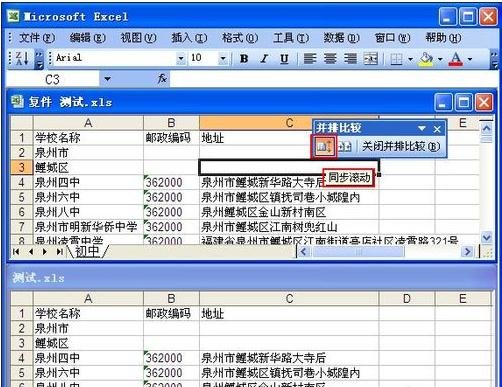
Task: Click 泉州六中 in bottom 测试.xls window
Action: click(x=88, y=373)
